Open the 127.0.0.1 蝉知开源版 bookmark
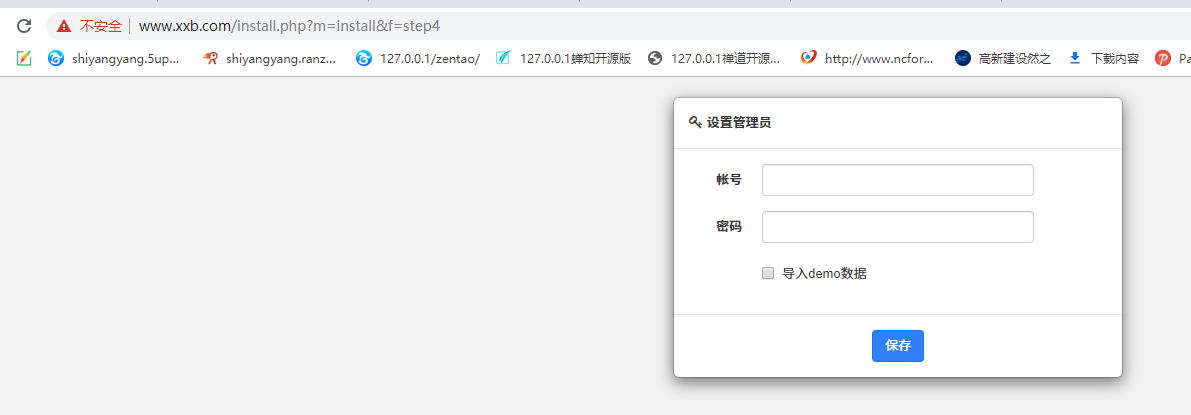Image resolution: width=1191 pixels, height=415 pixels. 565,58
